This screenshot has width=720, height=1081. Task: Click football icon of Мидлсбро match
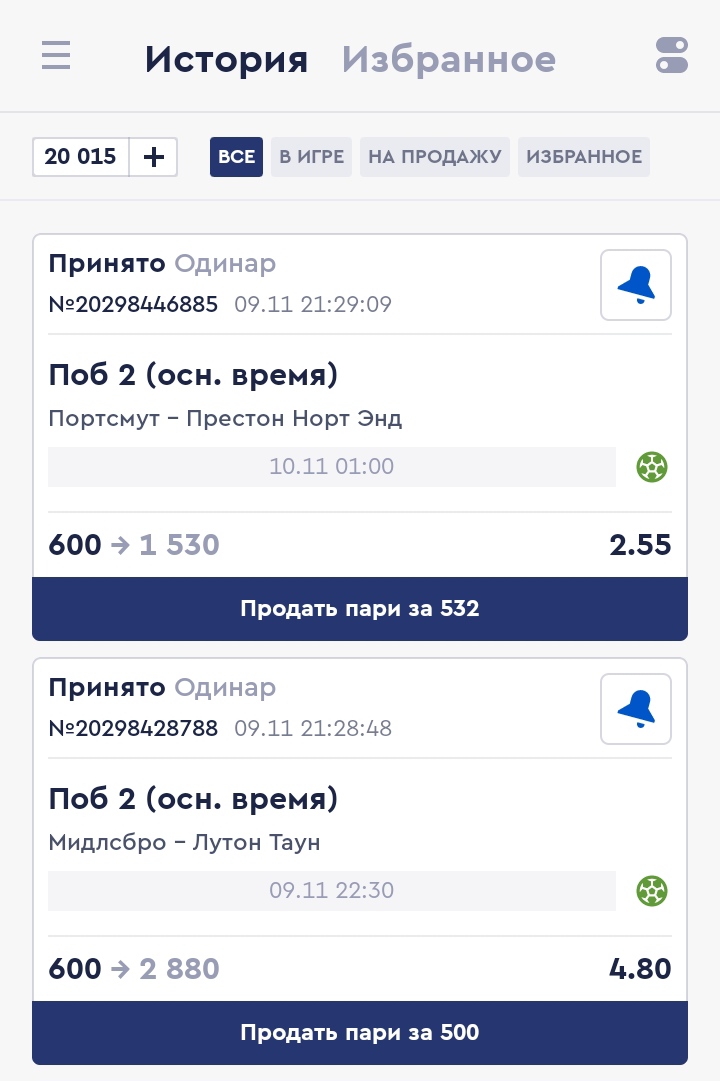[x=652, y=890]
